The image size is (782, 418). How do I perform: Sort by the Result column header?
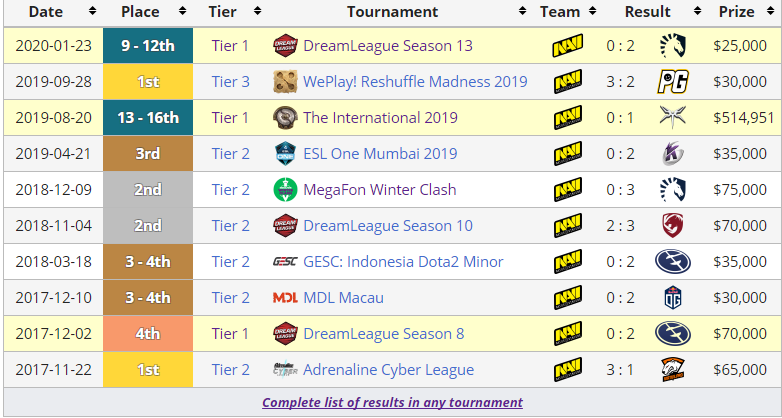[647, 12]
